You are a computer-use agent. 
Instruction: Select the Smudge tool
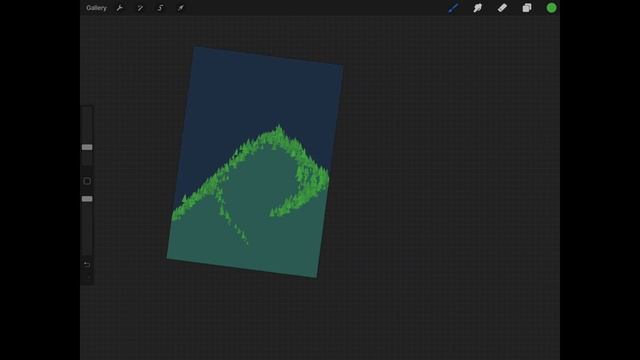pos(478,8)
